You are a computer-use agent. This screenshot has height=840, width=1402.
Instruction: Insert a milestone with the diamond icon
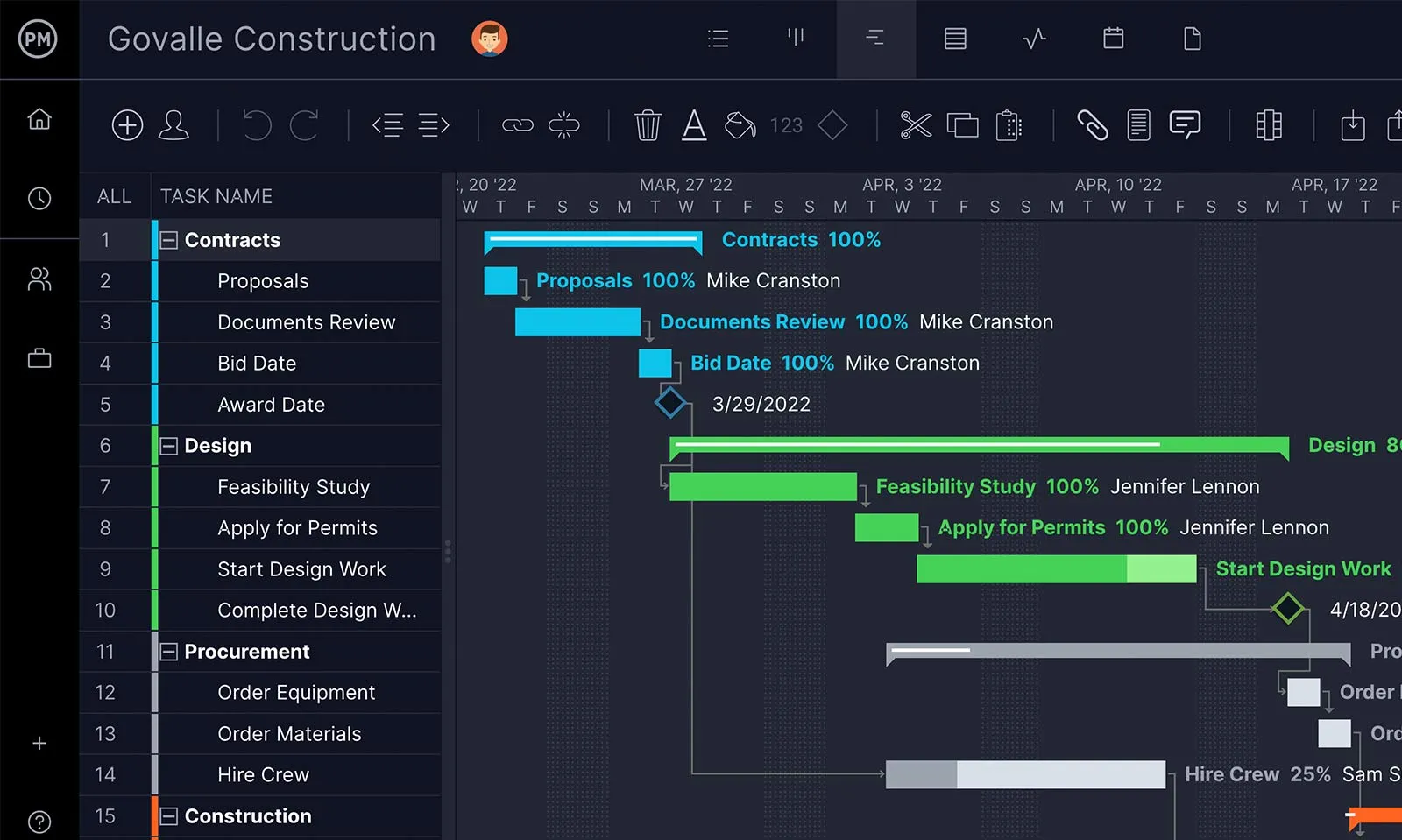coord(832,124)
